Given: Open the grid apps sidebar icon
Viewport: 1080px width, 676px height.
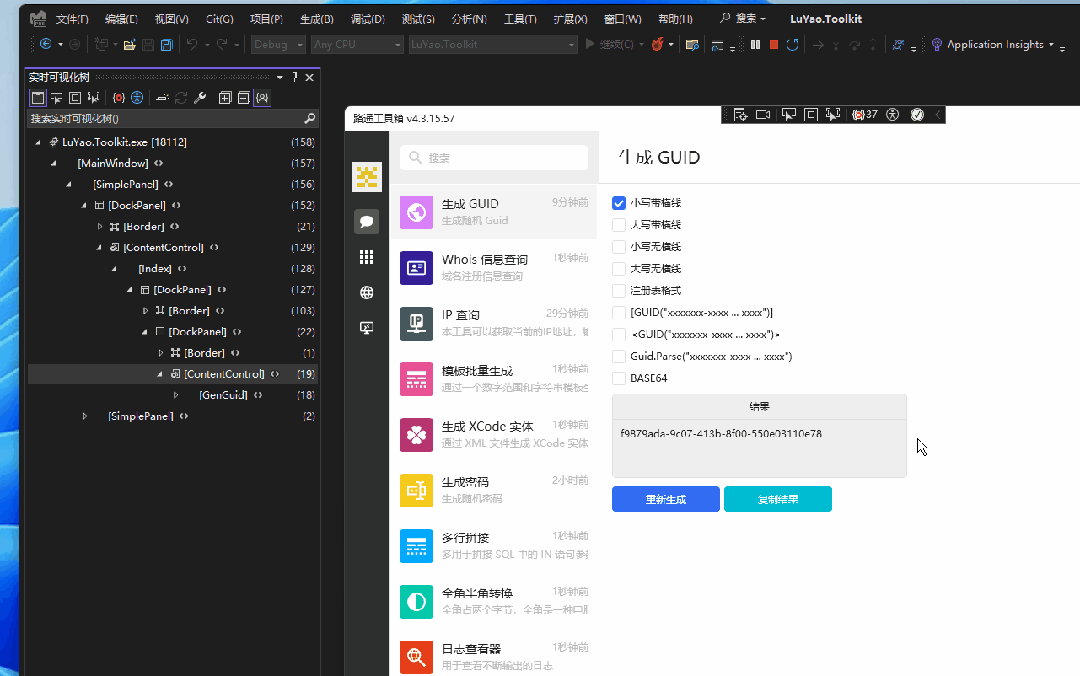Looking at the screenshot, I should (366, 257).
